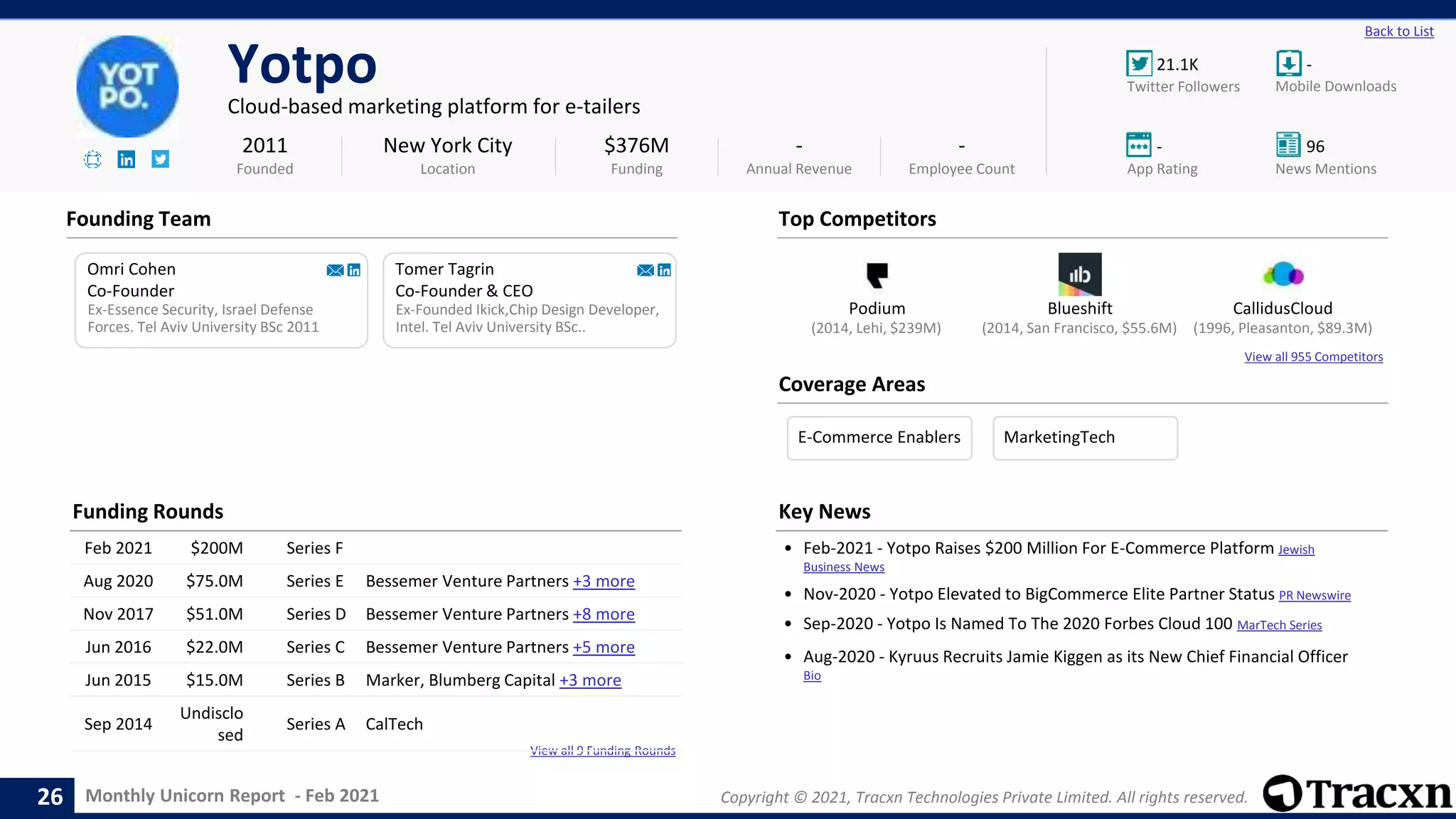The height and width of the screenshot is (819, 1456).
Task: Open Yotpo's Twitter icon under logo
Action: point(161,159)
